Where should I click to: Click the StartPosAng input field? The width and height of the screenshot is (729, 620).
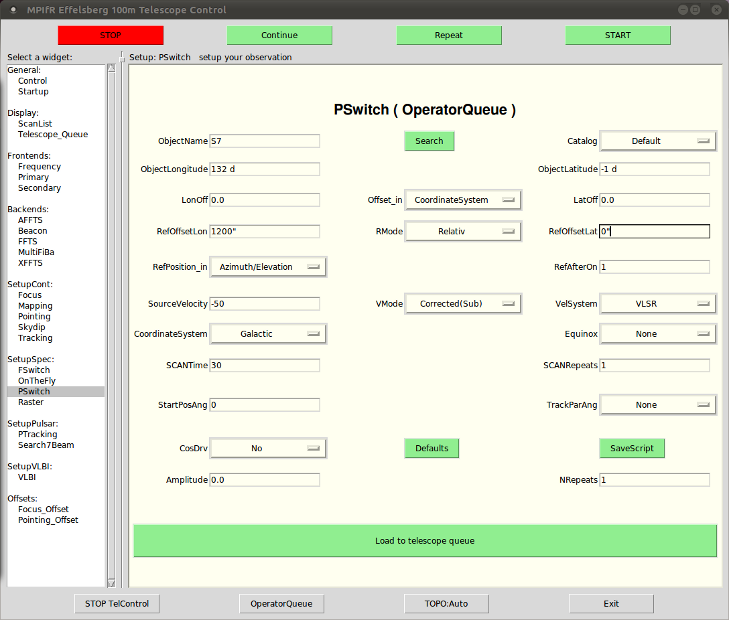click(265, 405)
